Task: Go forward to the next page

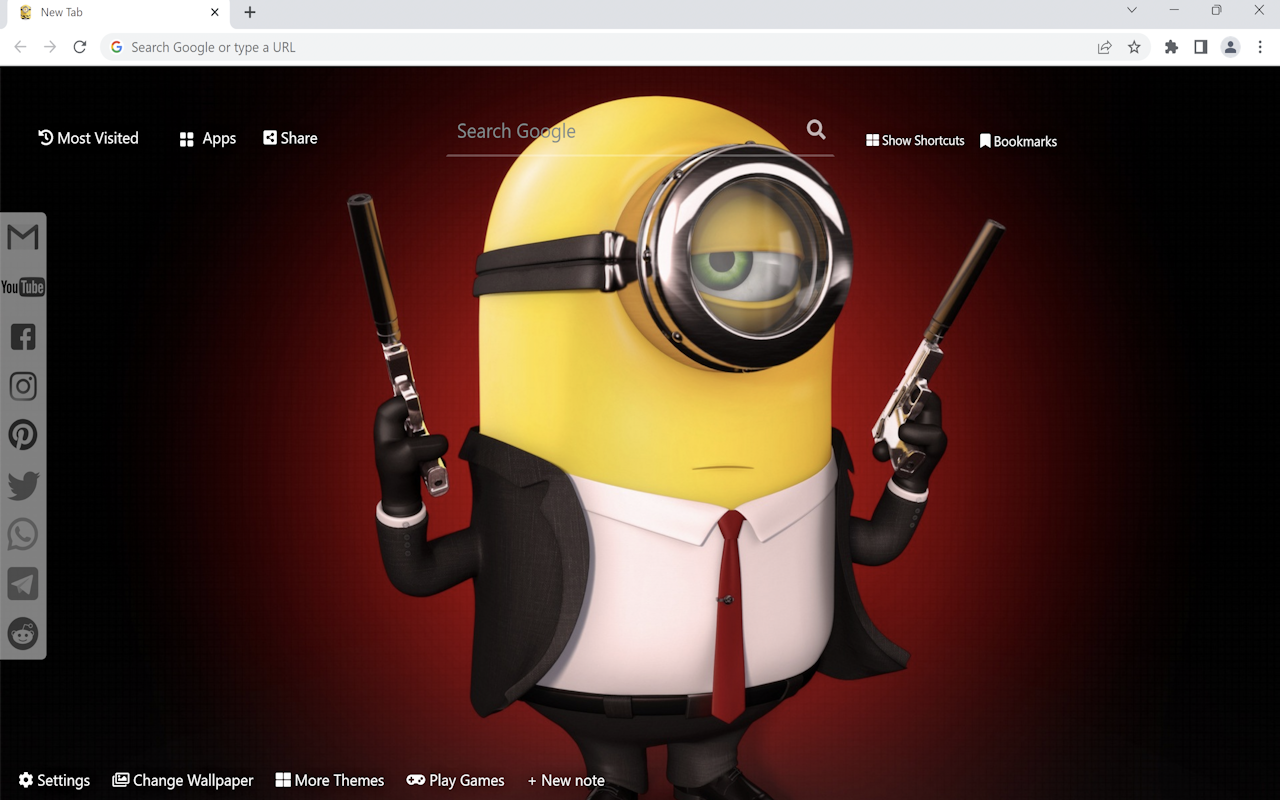Action: [x=50, y=47]
